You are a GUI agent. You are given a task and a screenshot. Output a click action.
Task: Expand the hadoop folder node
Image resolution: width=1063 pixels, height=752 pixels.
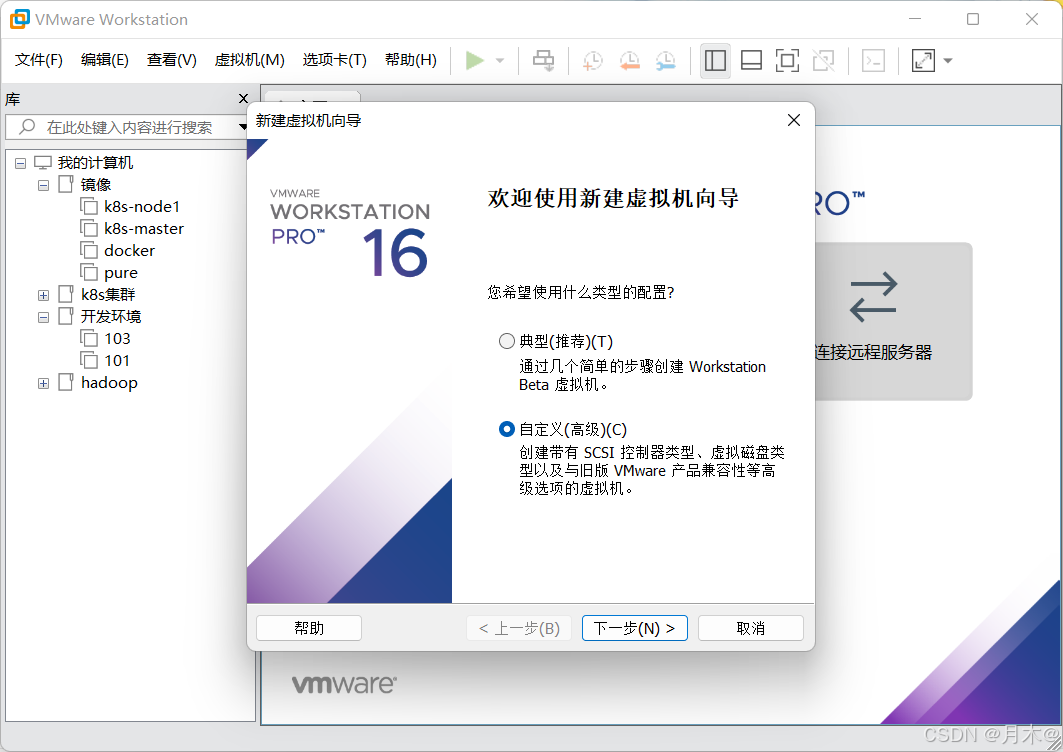point(43,383)
